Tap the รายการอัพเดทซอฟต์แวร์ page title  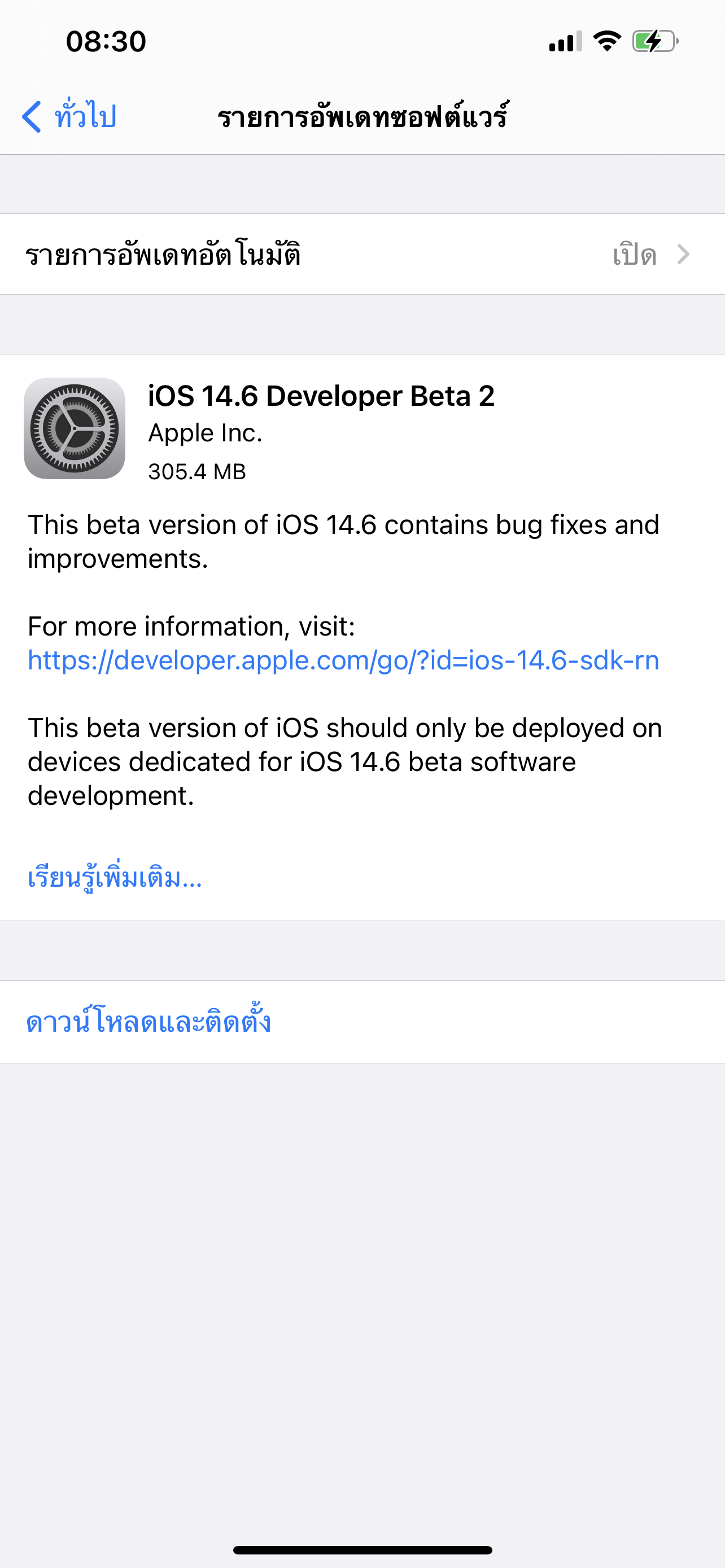point(363,116)
